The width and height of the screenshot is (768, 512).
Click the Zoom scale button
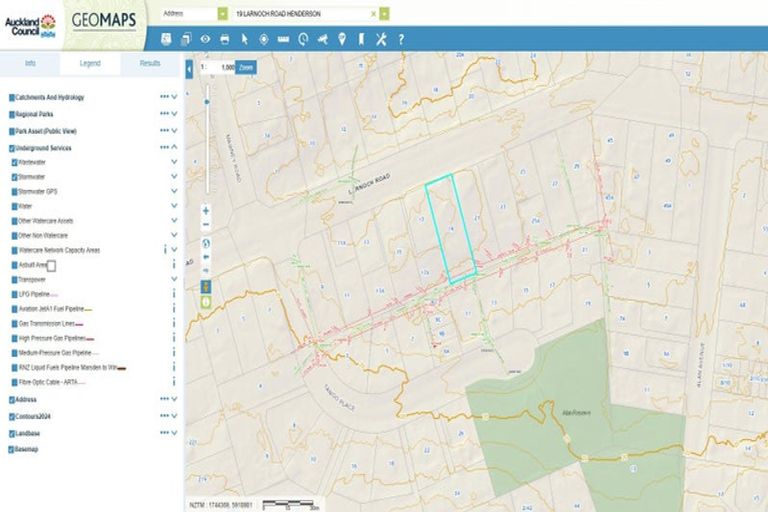(246, 66)
